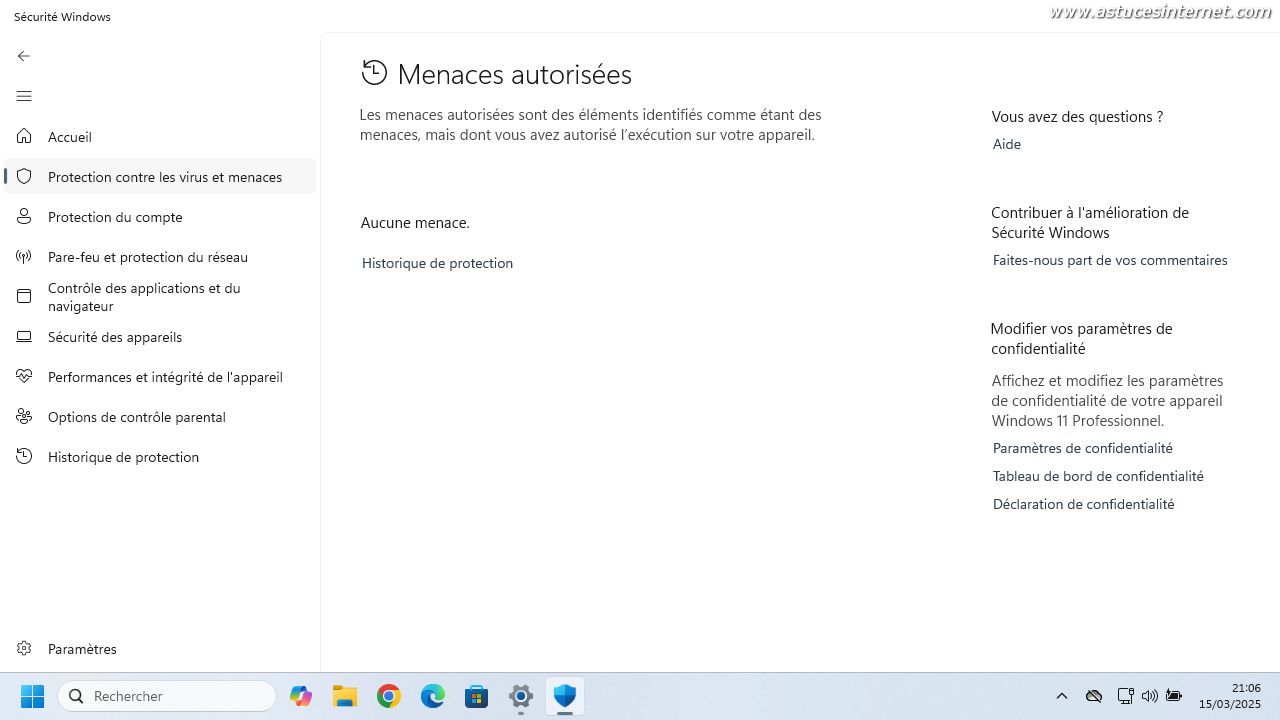Screen dimensions: 1280x720
Task: Open the Aide help link
Action: [x=1006, y=144]
